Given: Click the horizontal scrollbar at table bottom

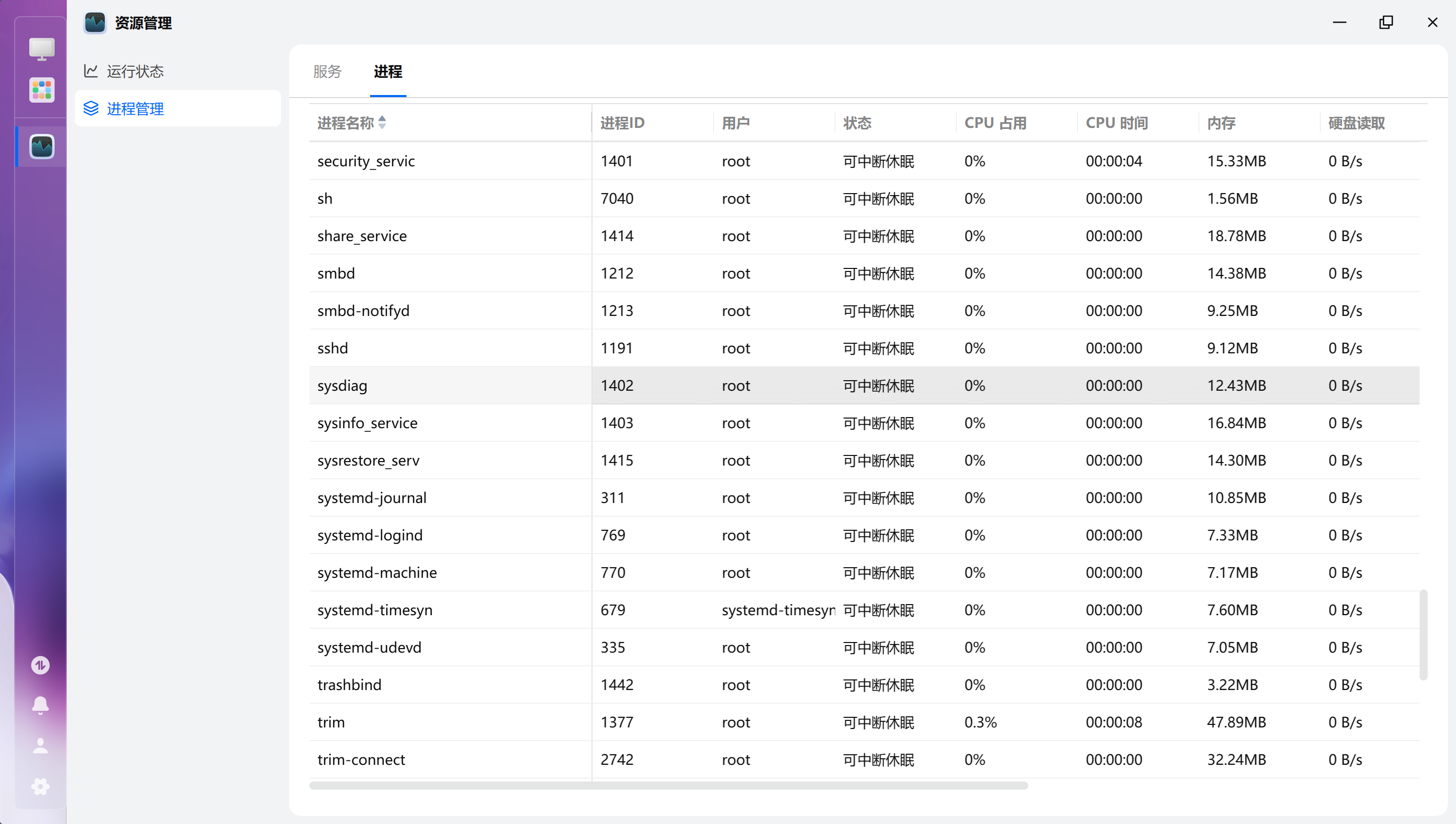Looking at the screenshot, I should tap(668, 786).
